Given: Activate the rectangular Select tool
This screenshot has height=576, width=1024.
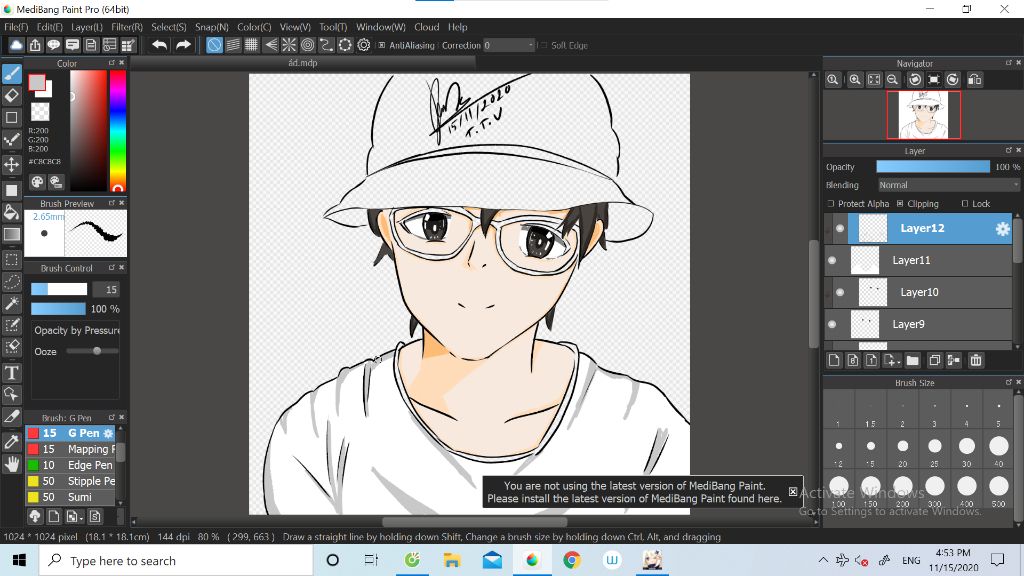Looking at the screenshot, I should [x=12, y=259].
